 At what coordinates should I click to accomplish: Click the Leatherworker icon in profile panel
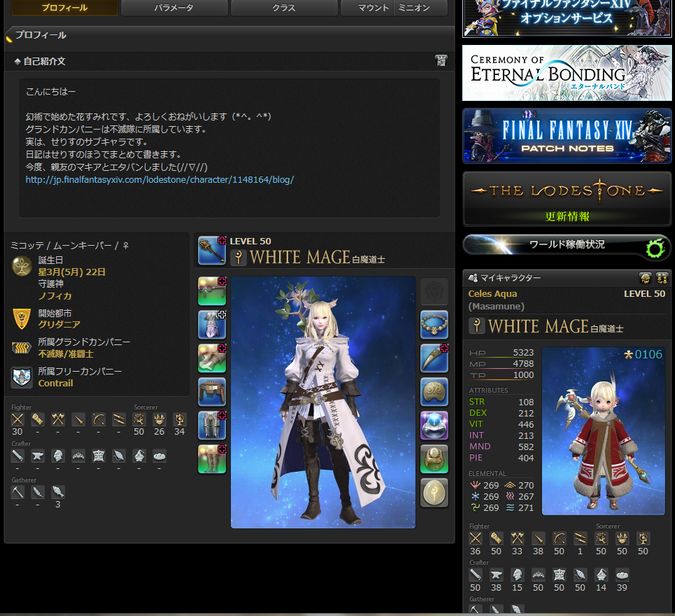point(99,455)
